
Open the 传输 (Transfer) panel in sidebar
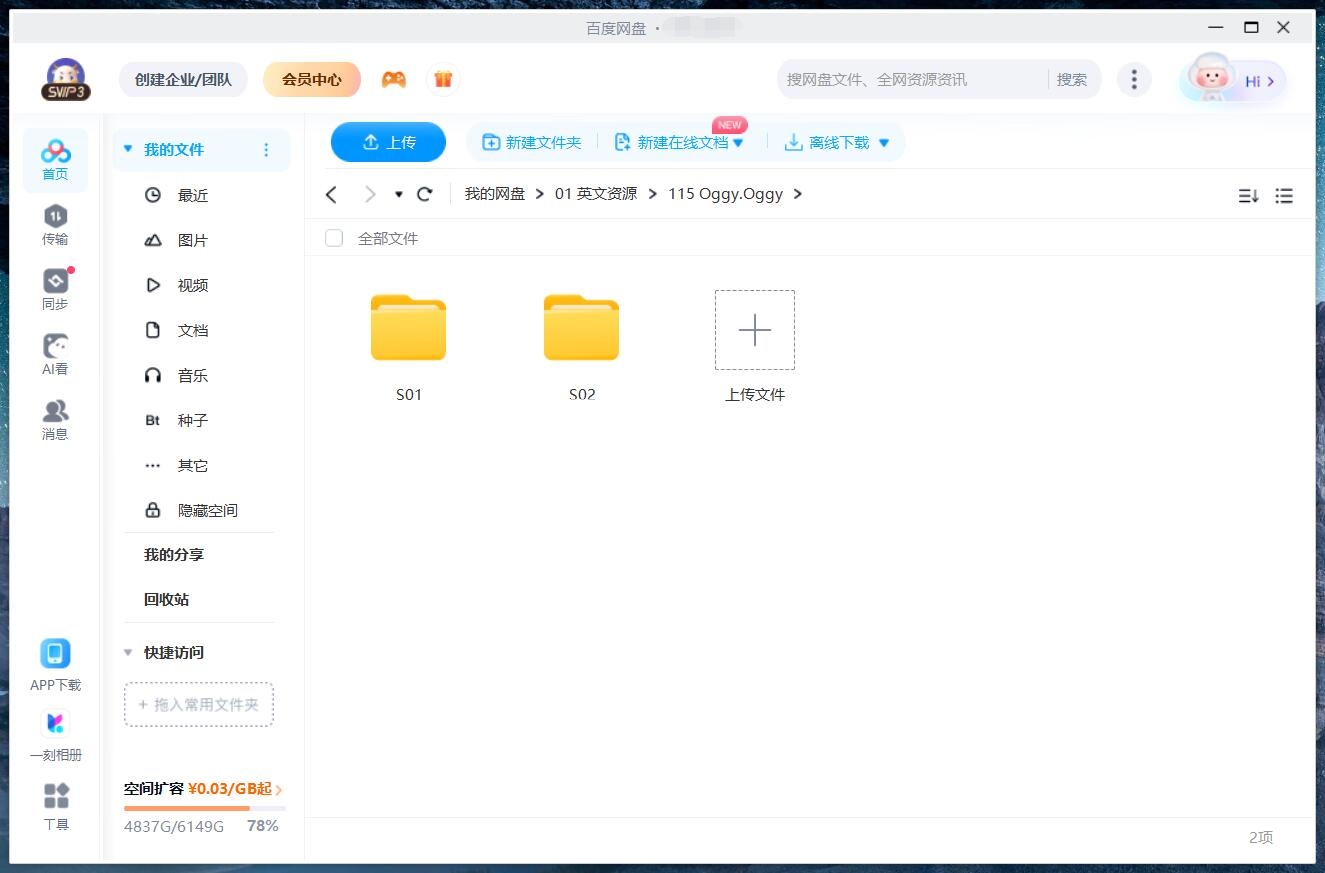point(55,222)
